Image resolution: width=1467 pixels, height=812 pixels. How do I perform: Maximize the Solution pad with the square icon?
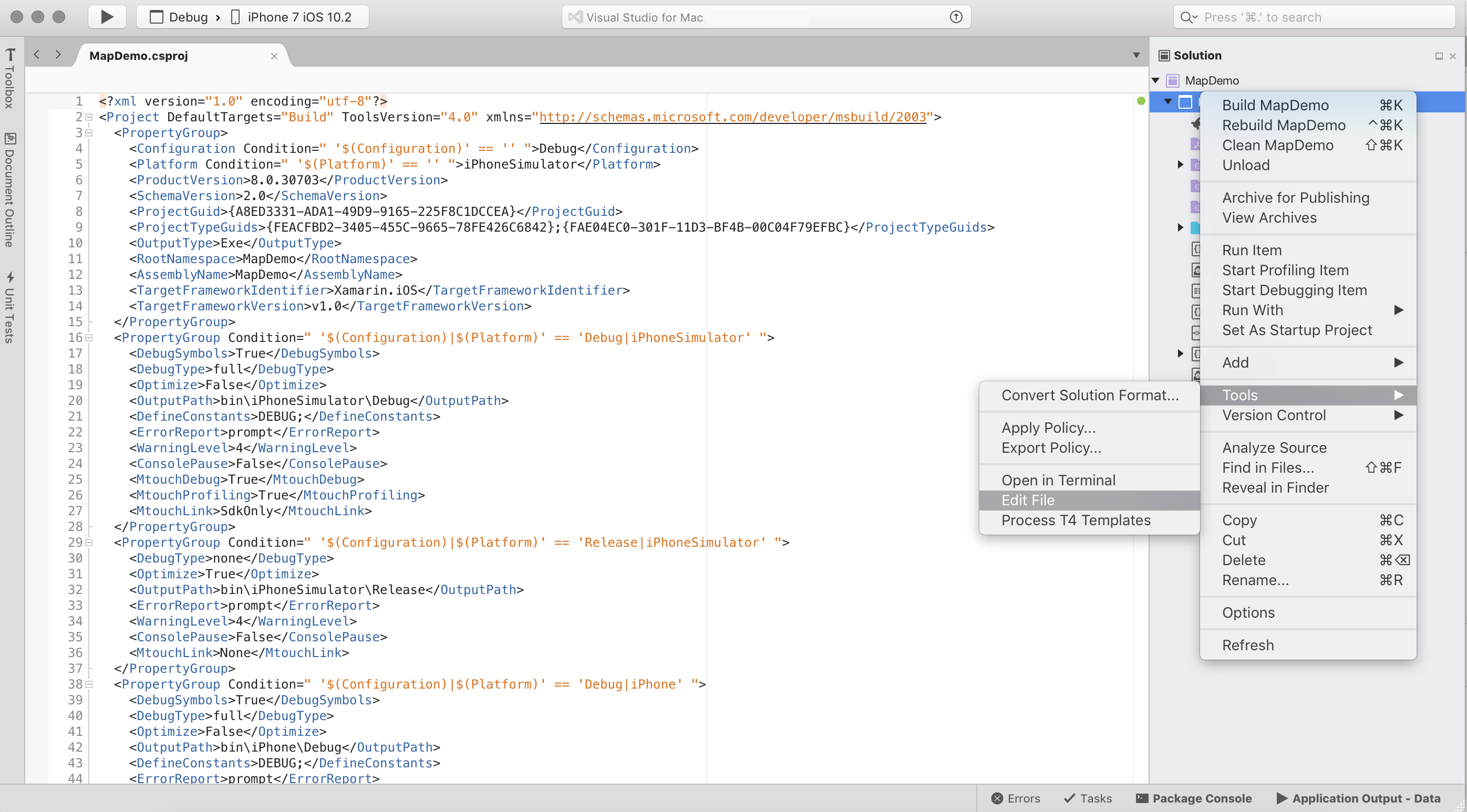[x=1439, y=56]
